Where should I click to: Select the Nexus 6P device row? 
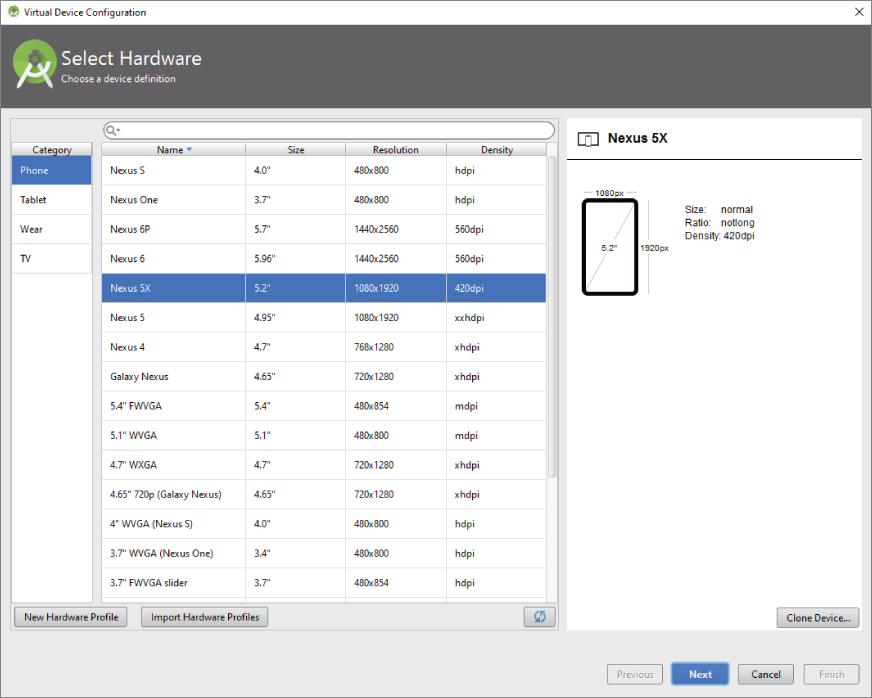324,229
